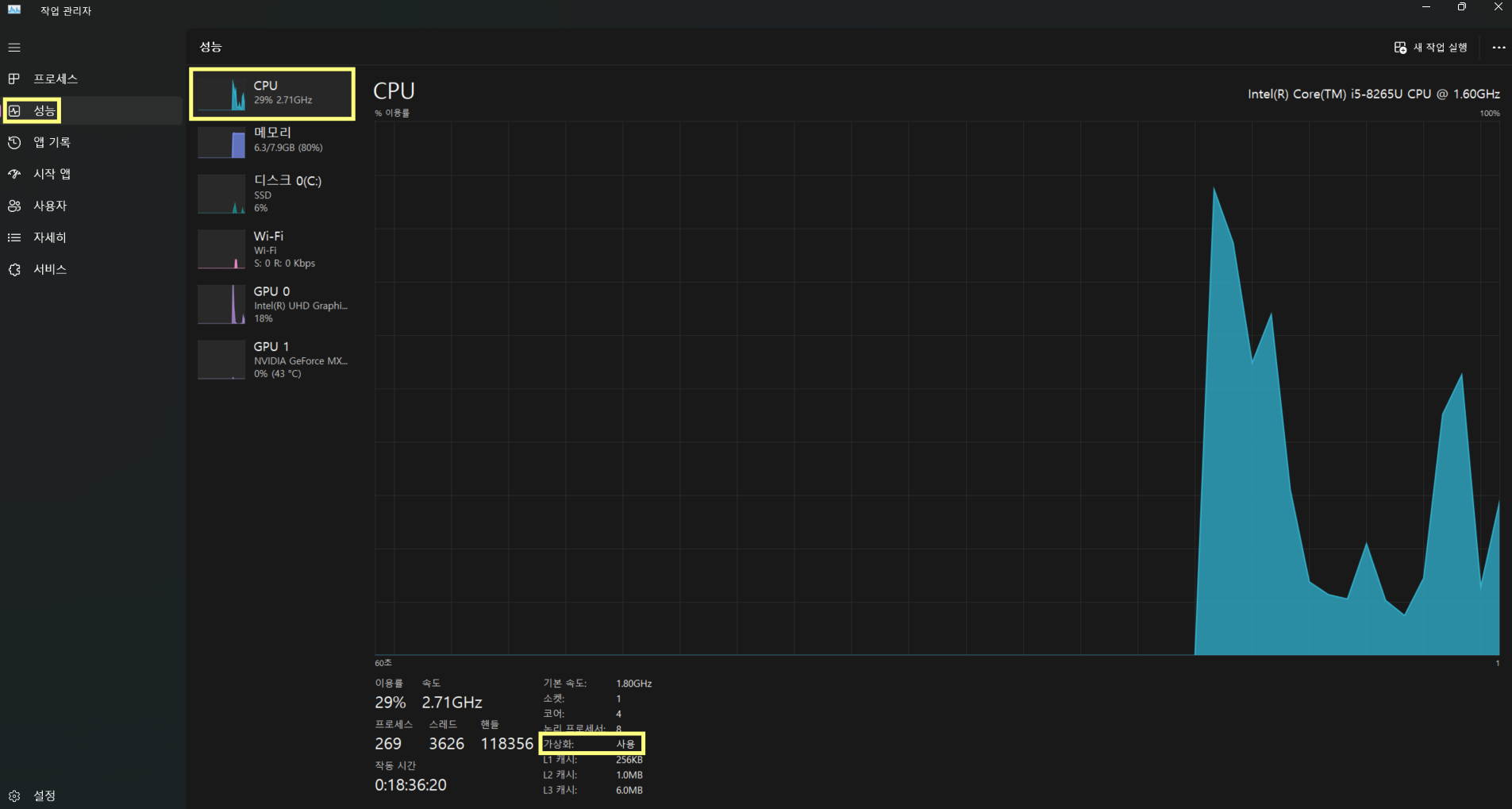Click the 디스크 0 mini graph thumbnail
This screenshot has height=809, width=1512.
pyautogui.click(x=221, y=195)
